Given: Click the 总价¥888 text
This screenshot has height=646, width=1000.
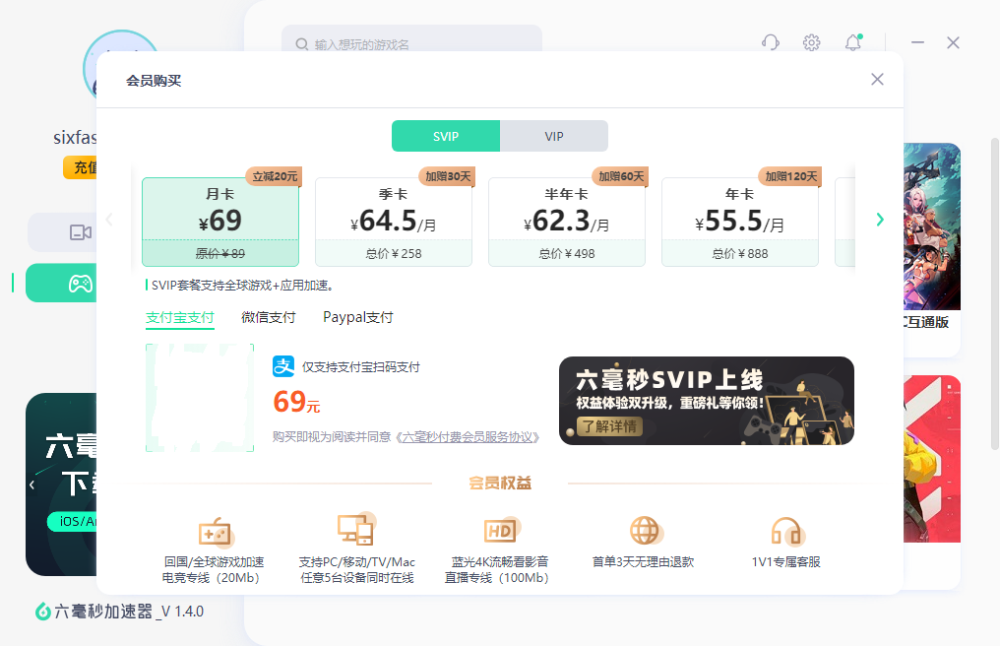Looking at the screenshot, I should coord(740,254).
